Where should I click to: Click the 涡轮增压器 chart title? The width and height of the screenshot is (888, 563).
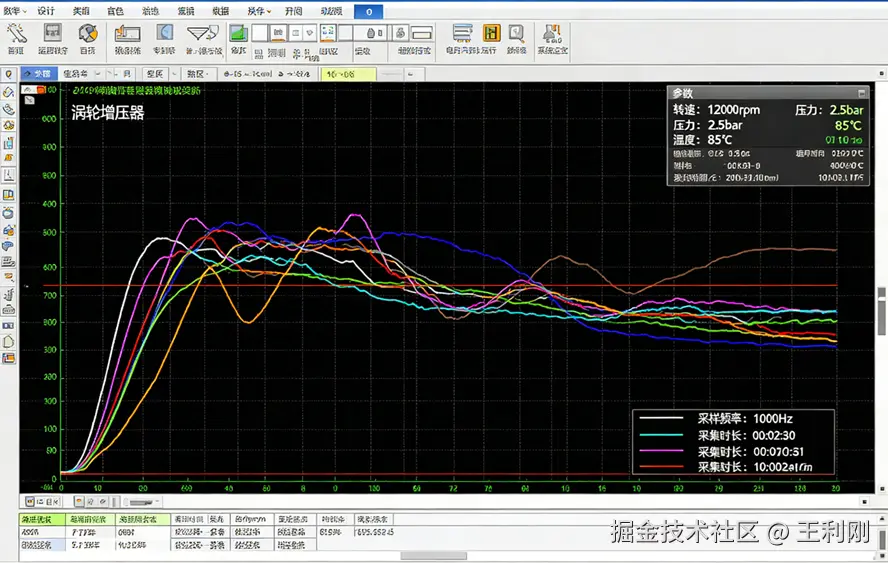tap(108, 113)
